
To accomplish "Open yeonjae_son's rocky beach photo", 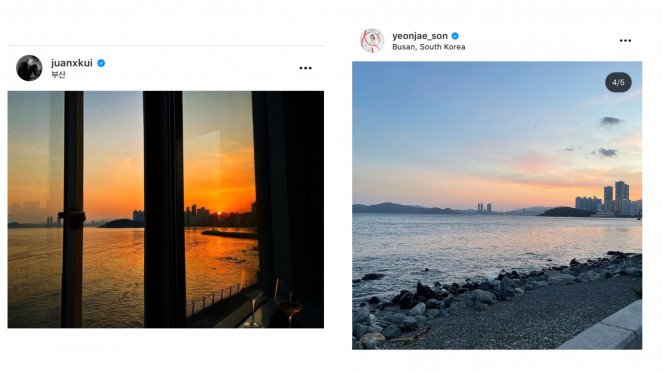I will [497, 205].
